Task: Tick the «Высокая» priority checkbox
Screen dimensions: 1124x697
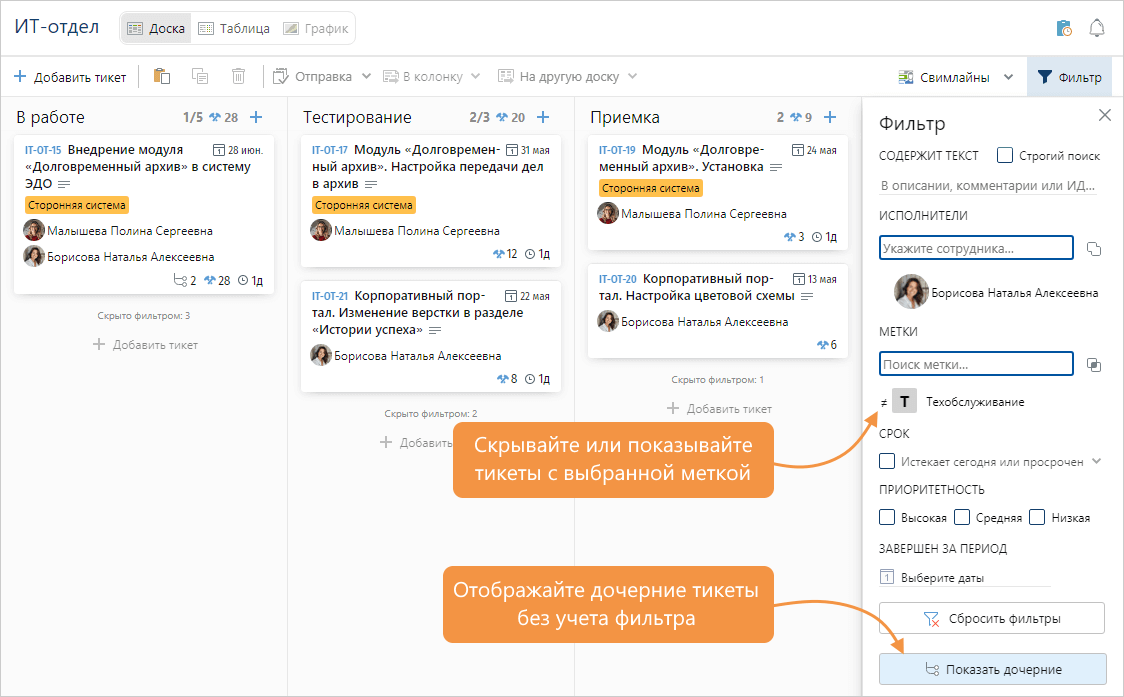Action: [x=886, y=517]
